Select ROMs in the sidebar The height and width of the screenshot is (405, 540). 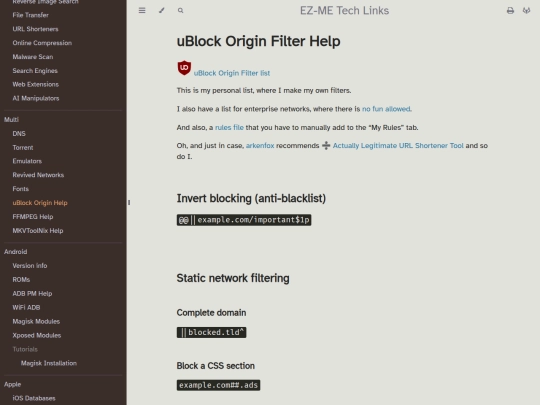(21, 280)
